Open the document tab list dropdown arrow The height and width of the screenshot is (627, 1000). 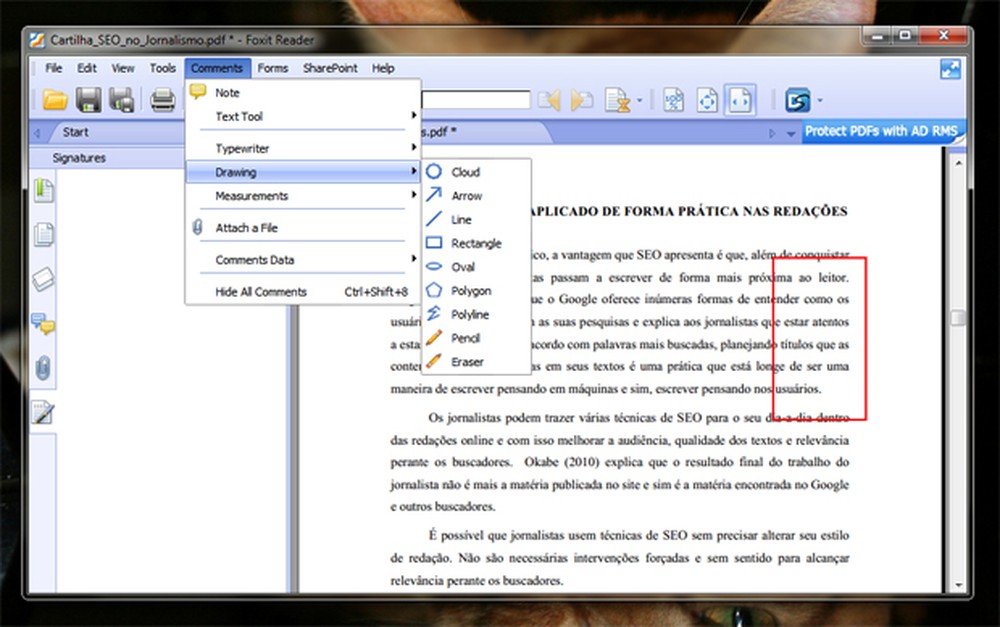(x=791, y=132)
